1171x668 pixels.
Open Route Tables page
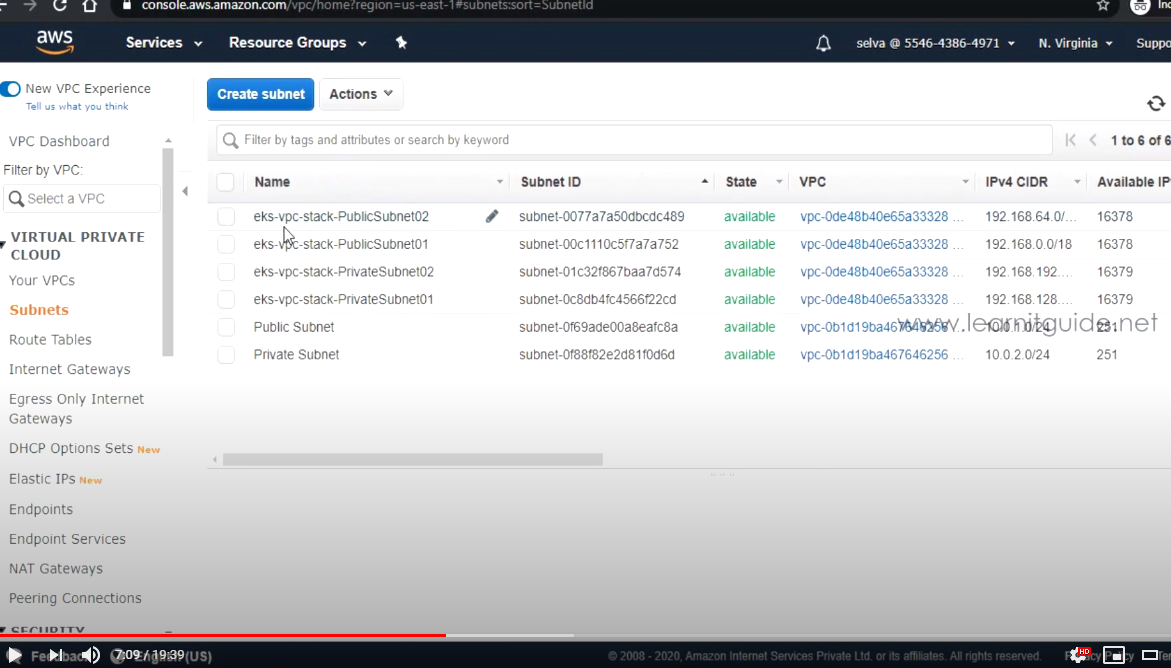click(x=50, y=339)
